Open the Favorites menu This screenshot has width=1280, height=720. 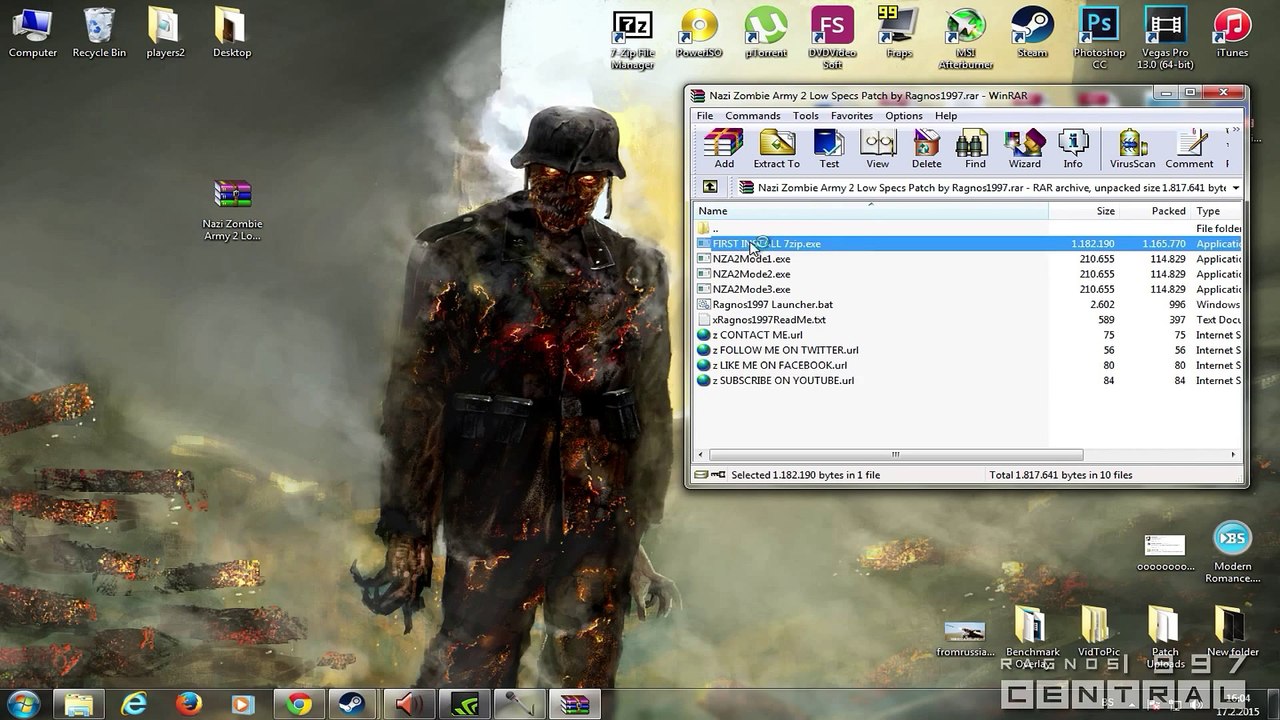tap(852, 116)
